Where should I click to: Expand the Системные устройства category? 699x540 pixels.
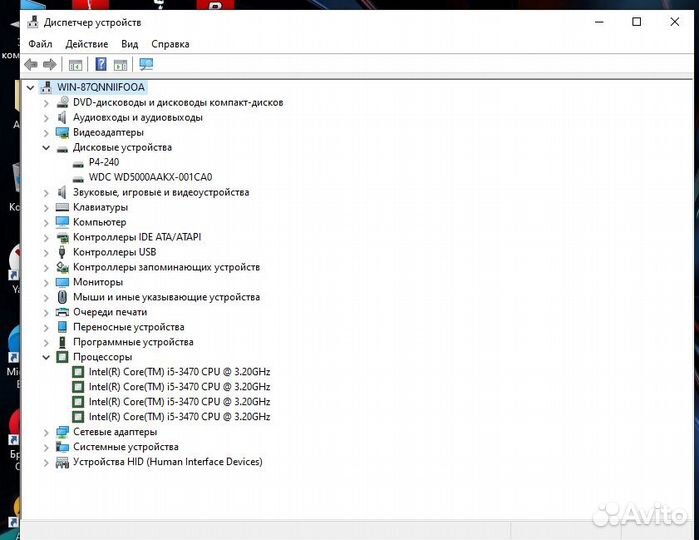(46, 447)
